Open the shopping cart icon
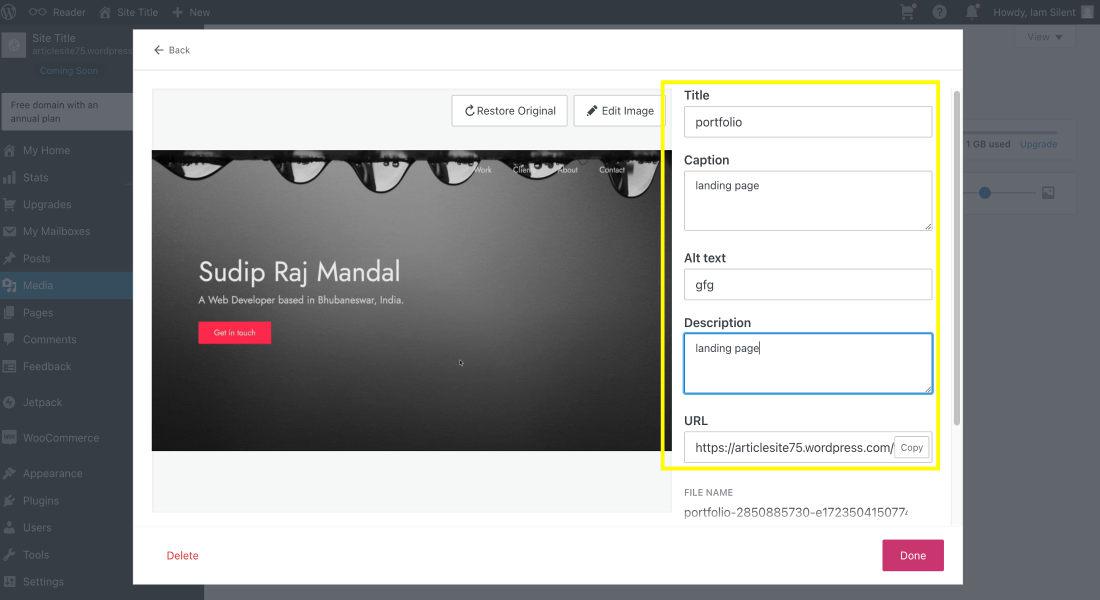The height and width of the screenshot is (600, 1100). coord(908,12)
